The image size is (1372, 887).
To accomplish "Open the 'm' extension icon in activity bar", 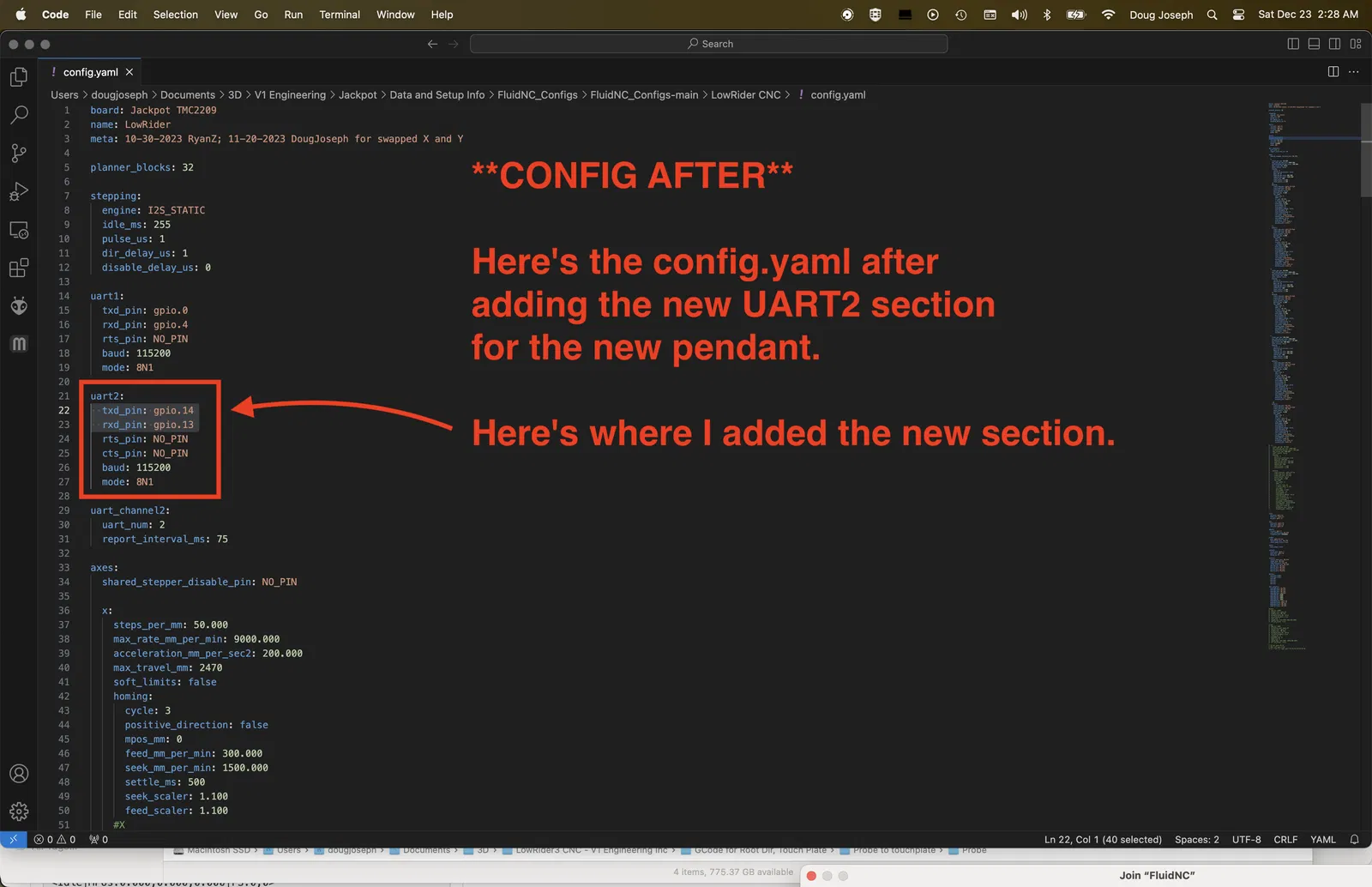I will click(19, 344).
